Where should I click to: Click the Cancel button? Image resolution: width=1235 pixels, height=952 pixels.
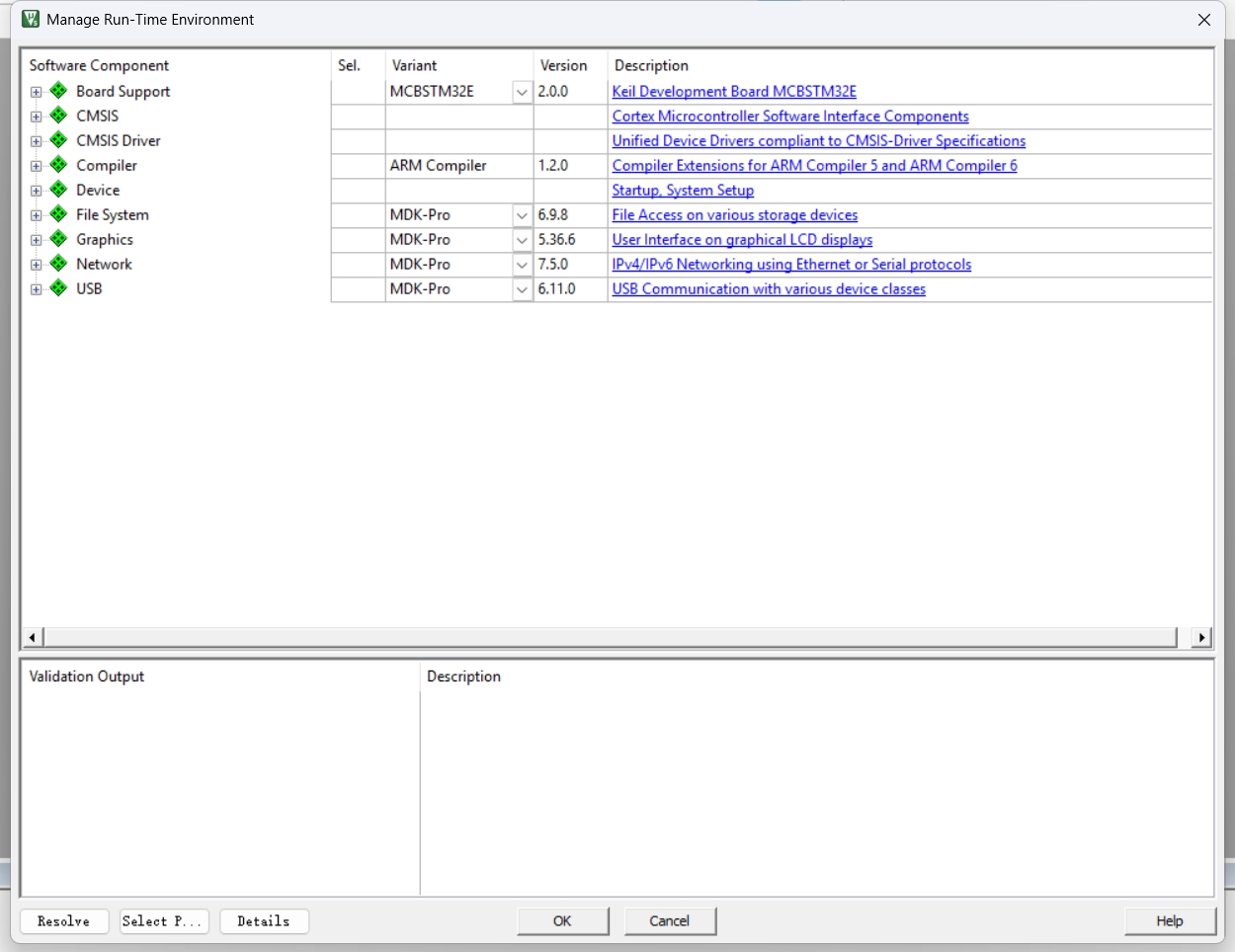(x=670, y=921)
